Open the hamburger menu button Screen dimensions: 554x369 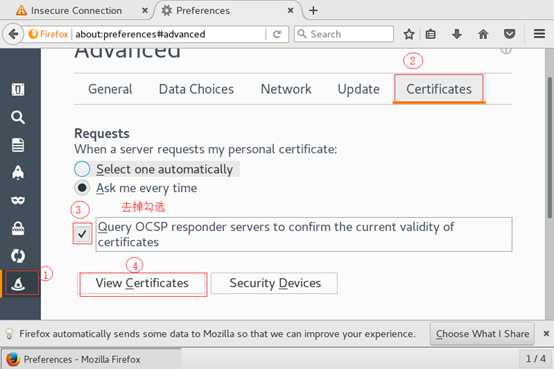click(539, 34)
